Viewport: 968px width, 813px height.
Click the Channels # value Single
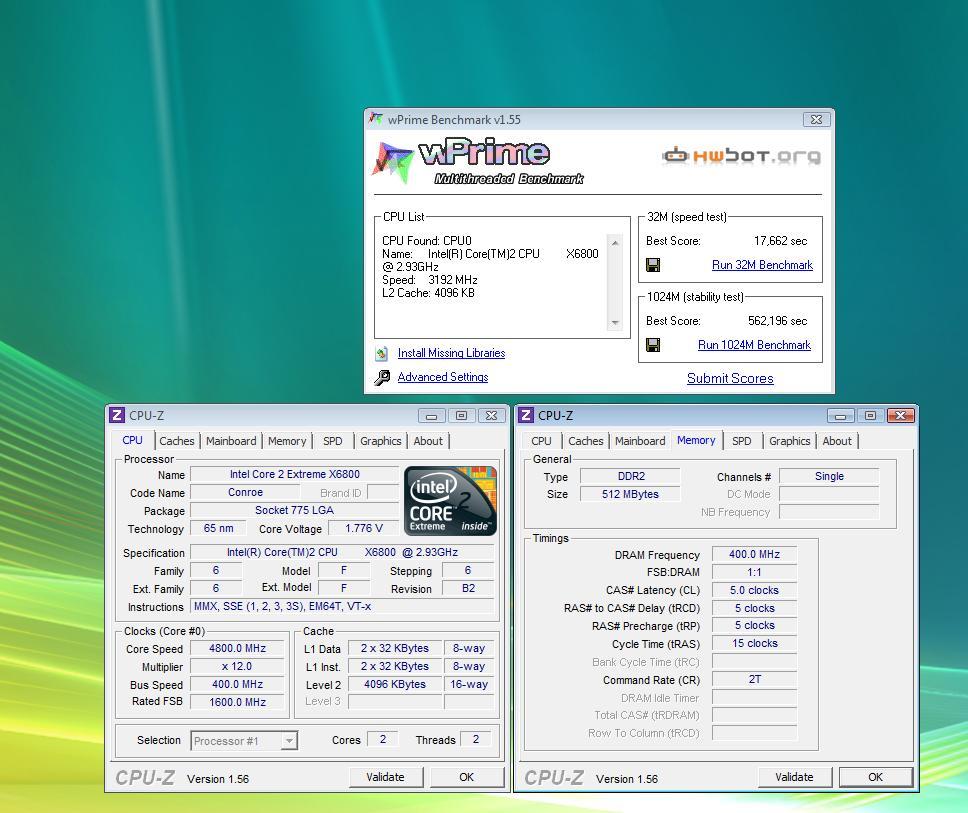[x=829, y=476]
